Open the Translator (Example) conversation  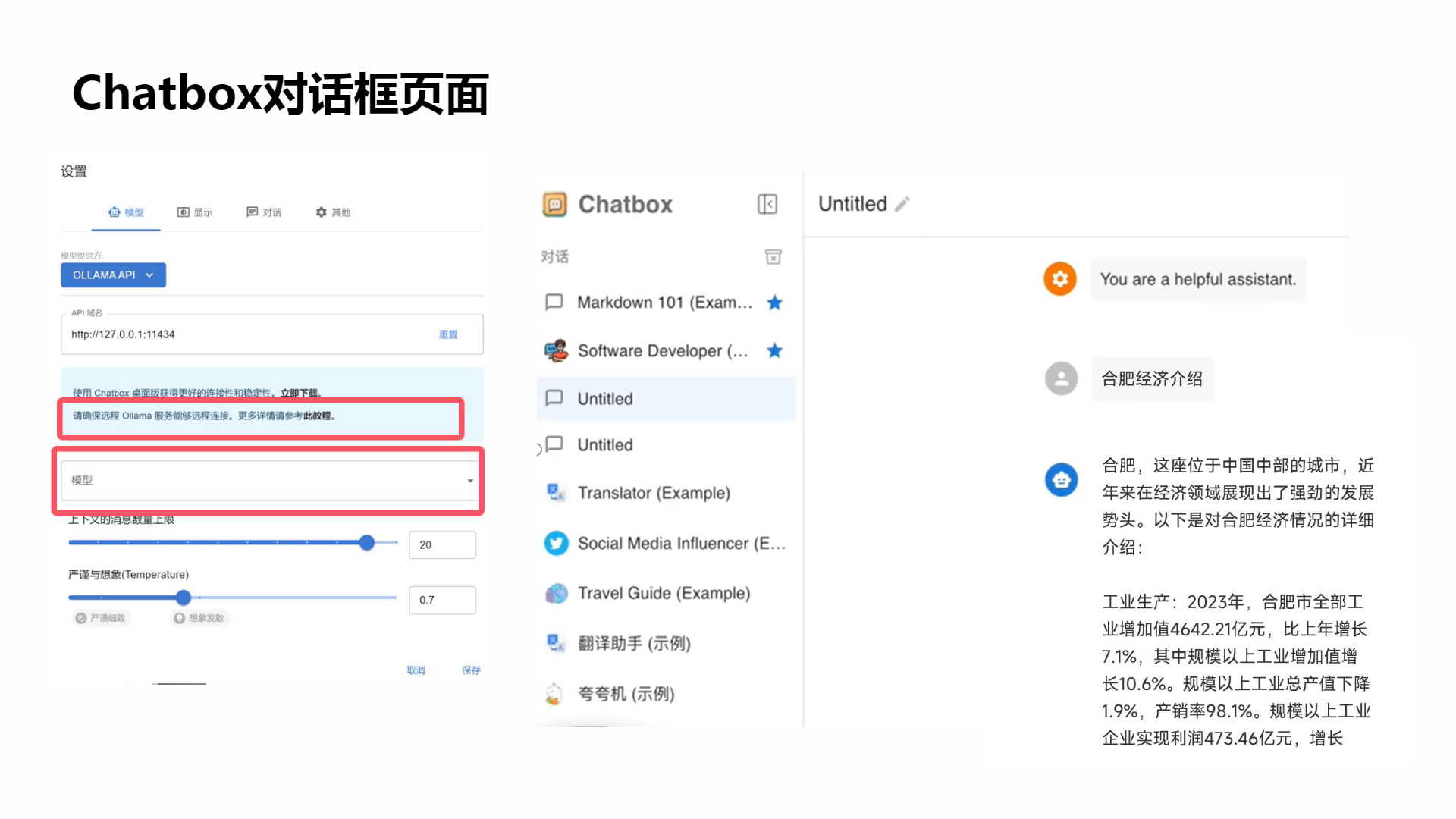point(666,493)
